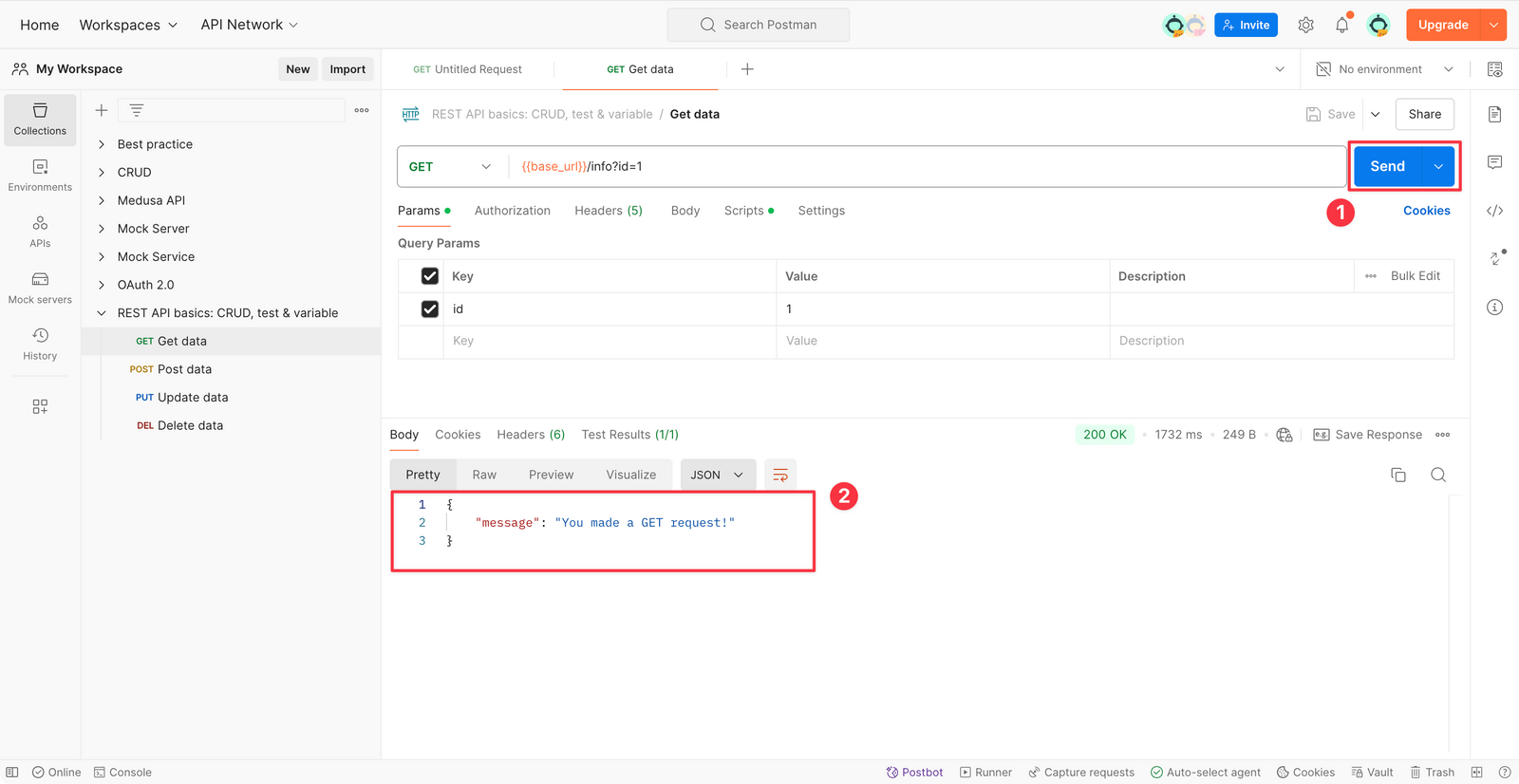Screen dimensions: 1519x784
Task: Open the No environment selector
Action: pyautogui.click(x=1385, y=69)
